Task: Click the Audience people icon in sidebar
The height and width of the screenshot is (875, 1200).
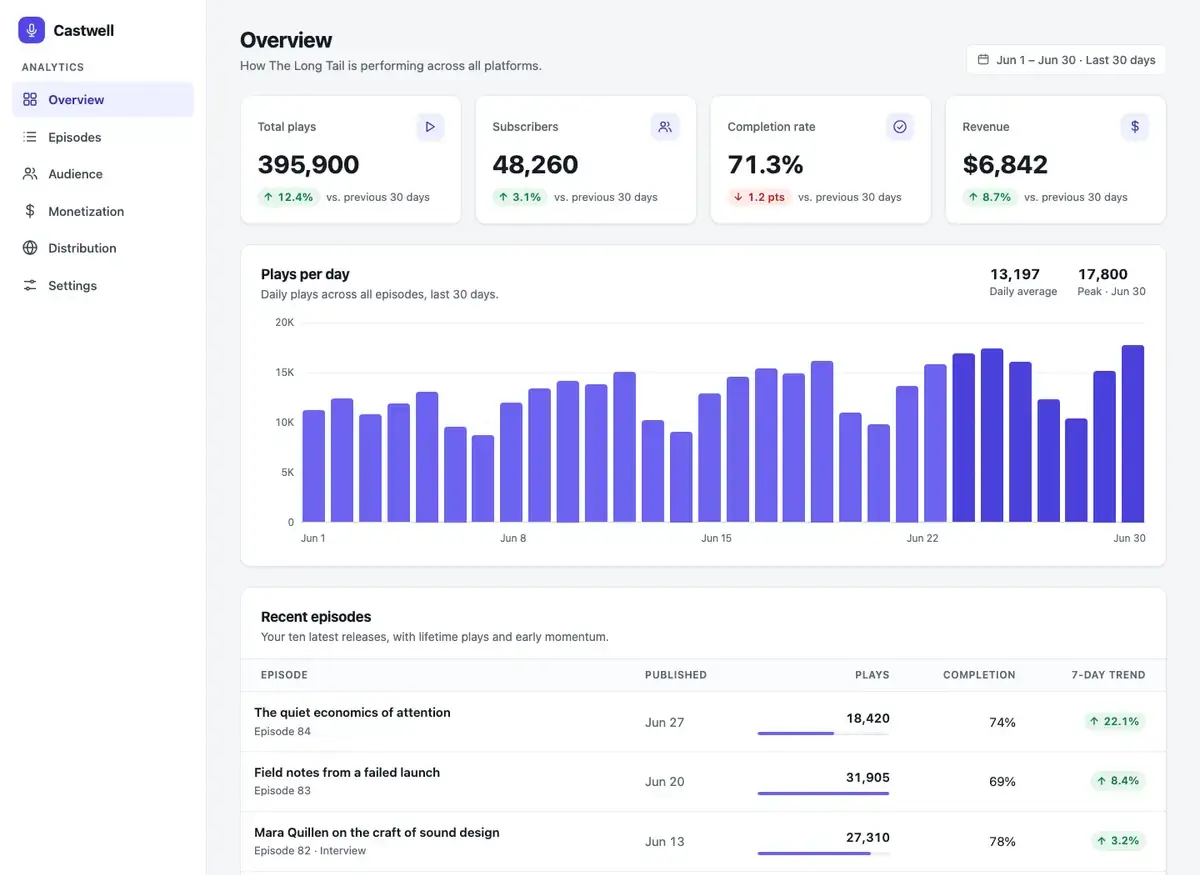Action: (x=30, y=174)
